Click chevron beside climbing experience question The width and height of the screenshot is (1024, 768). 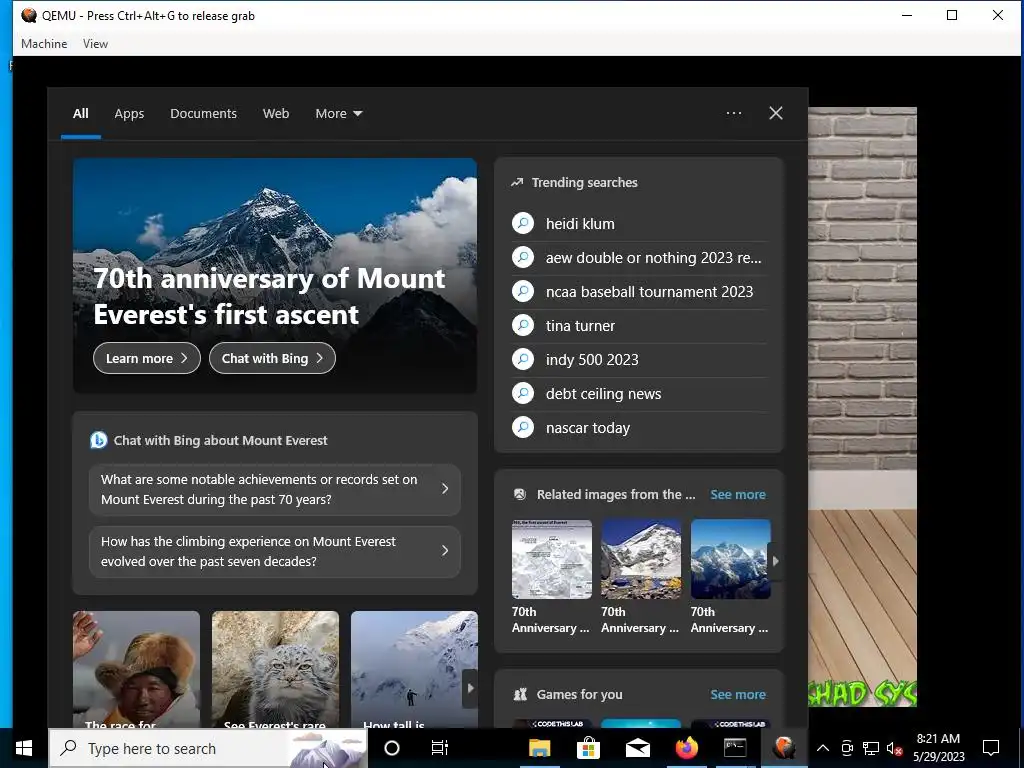(445, 551)
